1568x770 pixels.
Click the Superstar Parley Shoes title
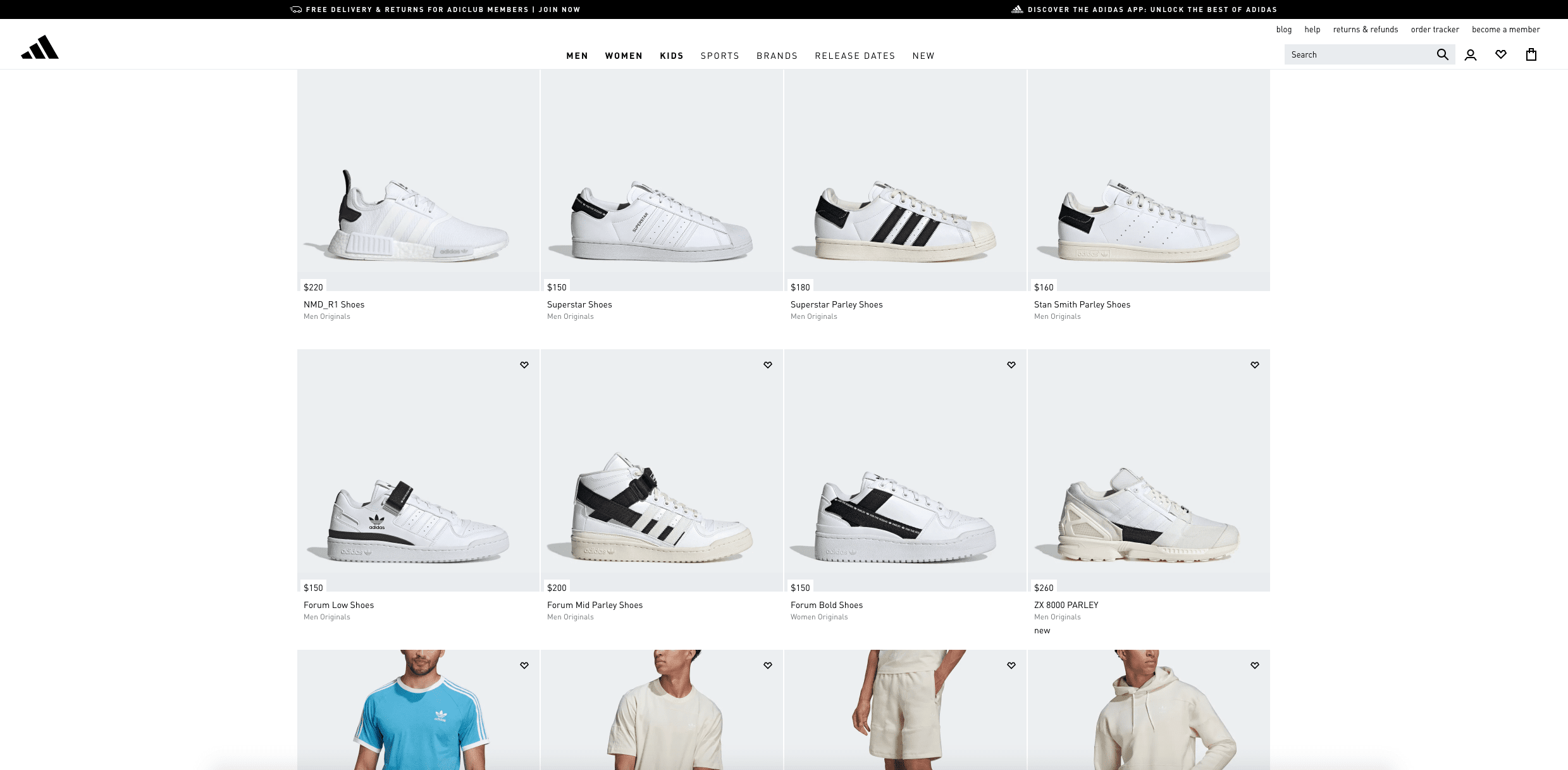(836, 305)
